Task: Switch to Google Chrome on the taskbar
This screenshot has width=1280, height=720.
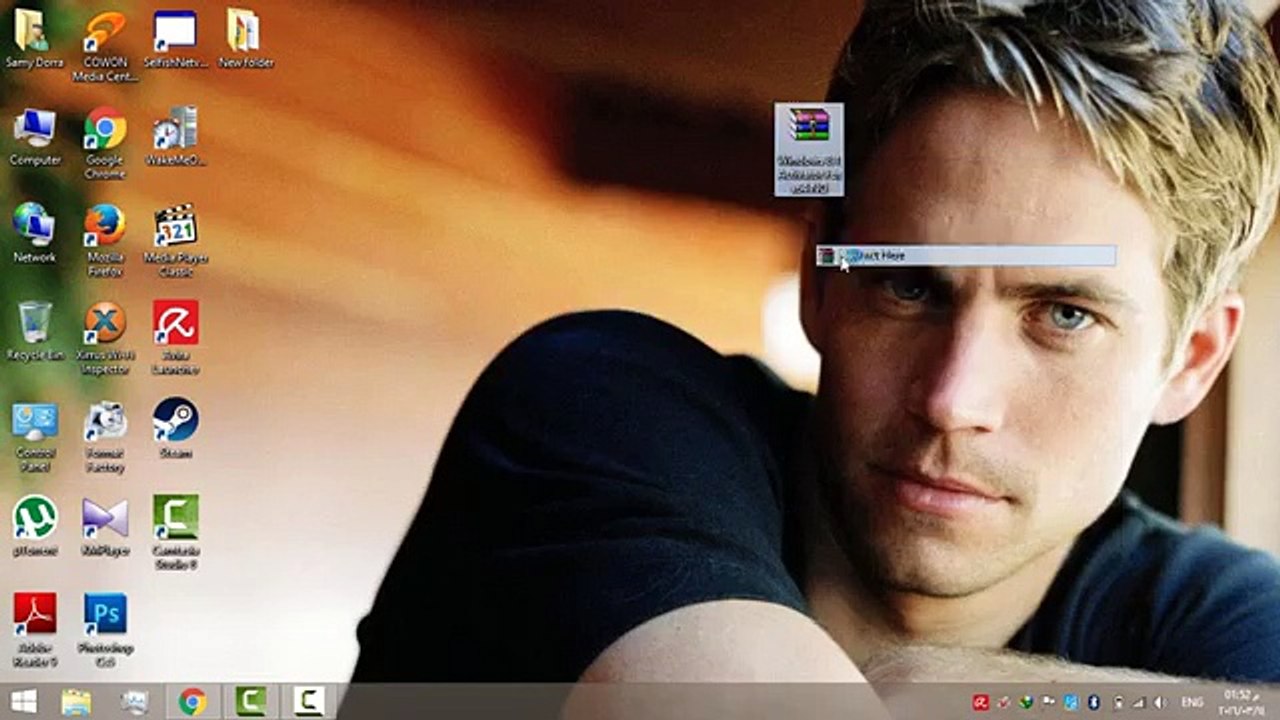Action: 192,702
